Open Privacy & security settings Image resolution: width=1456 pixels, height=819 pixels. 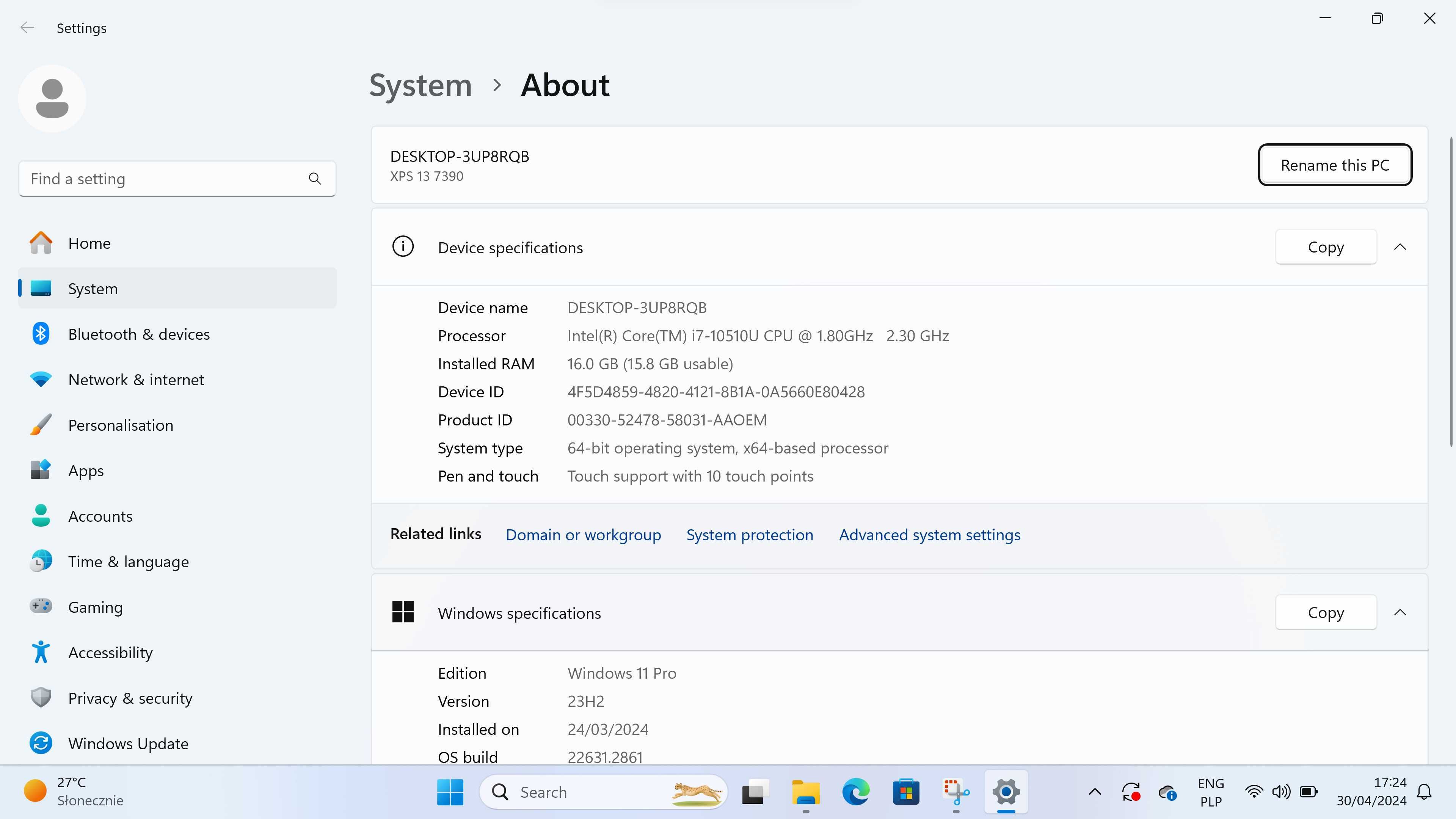pos(177,698)
